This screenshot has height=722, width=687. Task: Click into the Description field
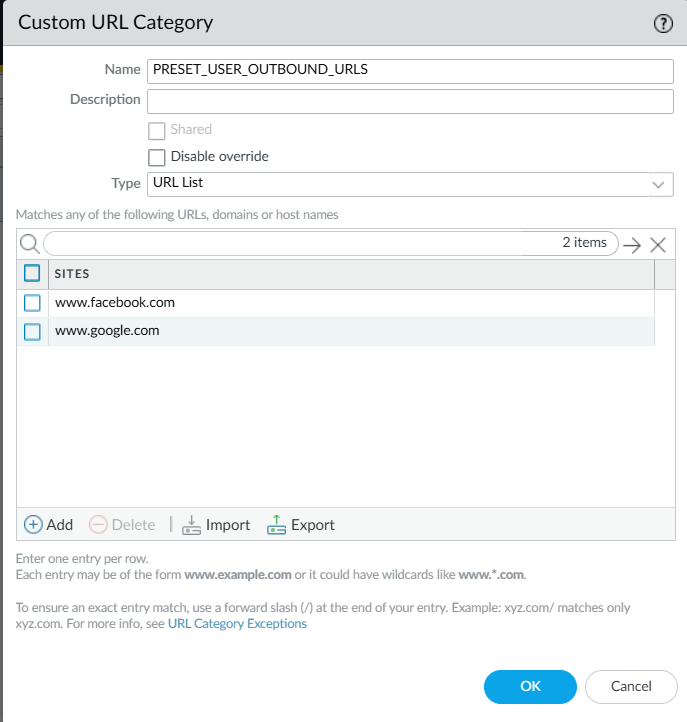410,101
